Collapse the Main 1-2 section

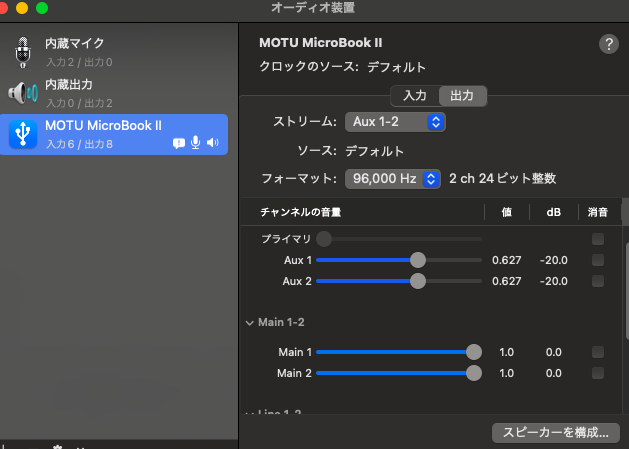(250, 323)
